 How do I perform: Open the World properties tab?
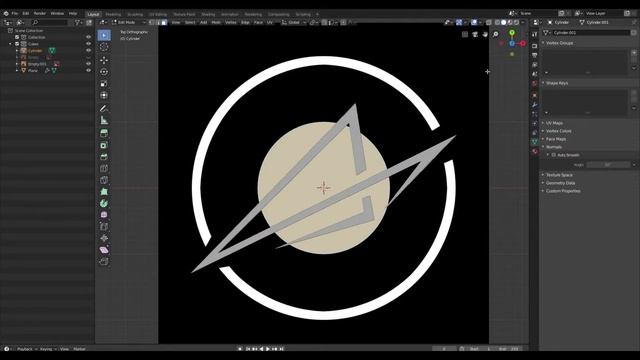(535, 83)
